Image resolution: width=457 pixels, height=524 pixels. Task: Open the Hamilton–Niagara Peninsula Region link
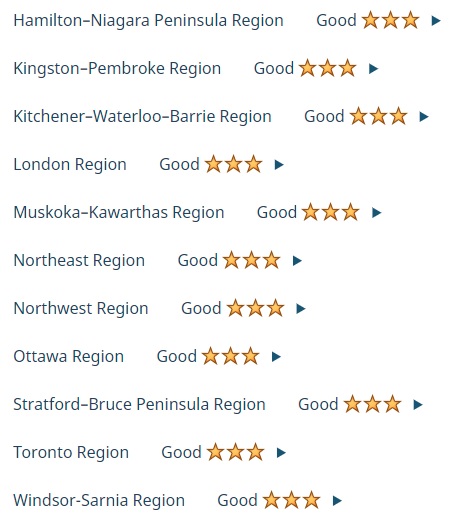pyautogui.click(x=148, y=21)
